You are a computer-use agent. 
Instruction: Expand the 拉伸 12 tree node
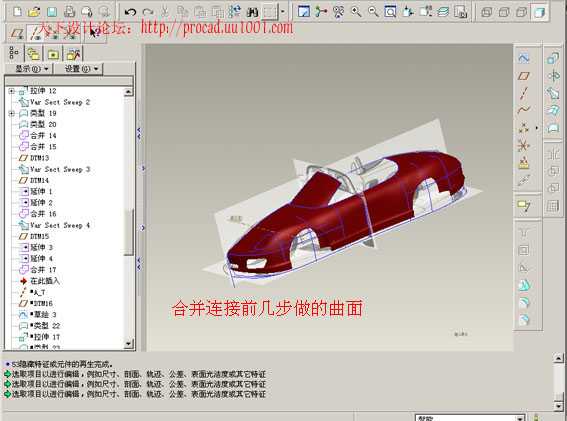pyautogui.click(x=11, y=91)
